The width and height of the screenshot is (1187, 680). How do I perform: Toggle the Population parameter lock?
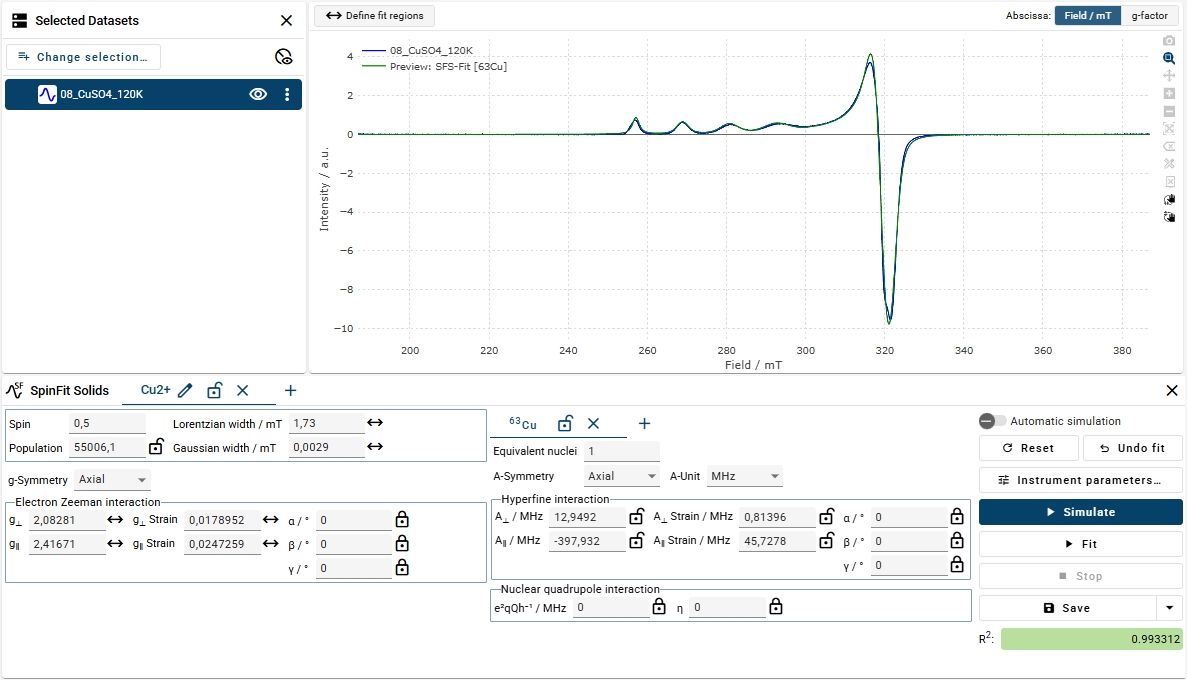click(156, 448)
